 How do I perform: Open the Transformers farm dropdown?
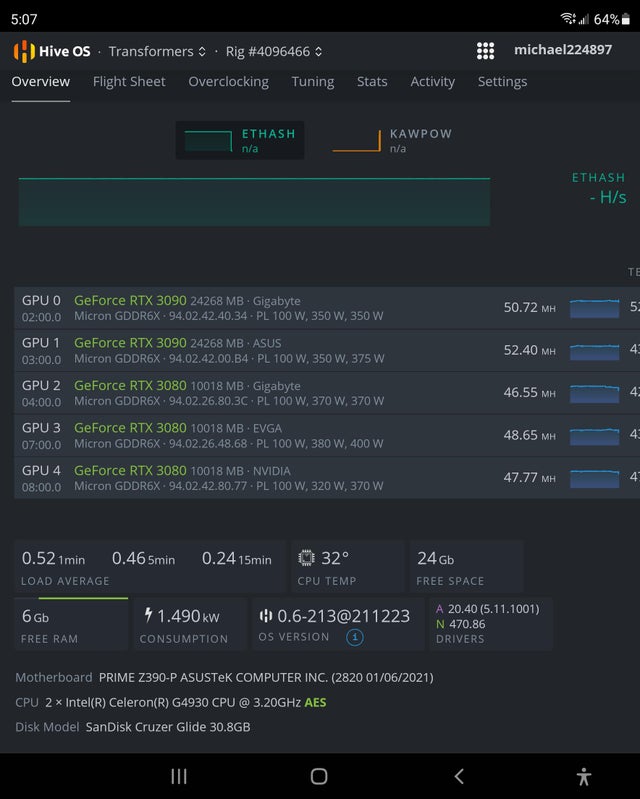tap(157, 51)
